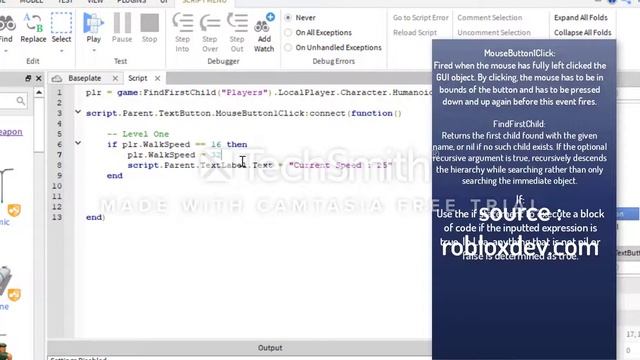Click the "Current Speed : 25" string
Viewport: 640px width, 360px height.
click(340, 165)
